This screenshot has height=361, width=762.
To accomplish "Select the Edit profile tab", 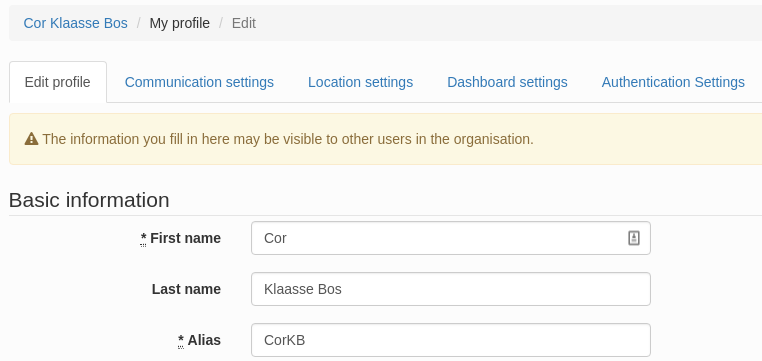I will tap(58, 82).
